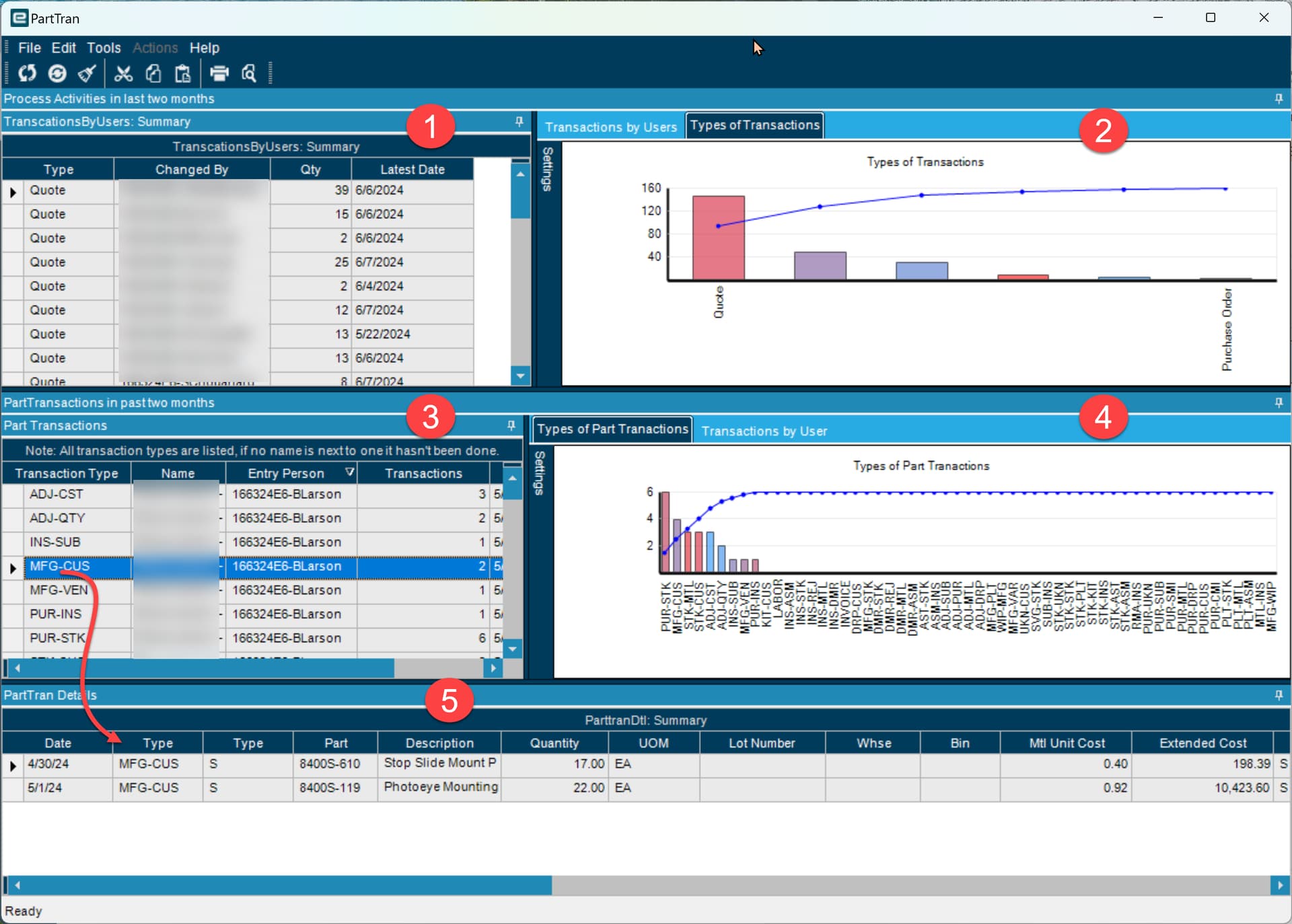Switch to Transactions by Users tab
Screen dimensions: 1292x924
tap(610, 127)
